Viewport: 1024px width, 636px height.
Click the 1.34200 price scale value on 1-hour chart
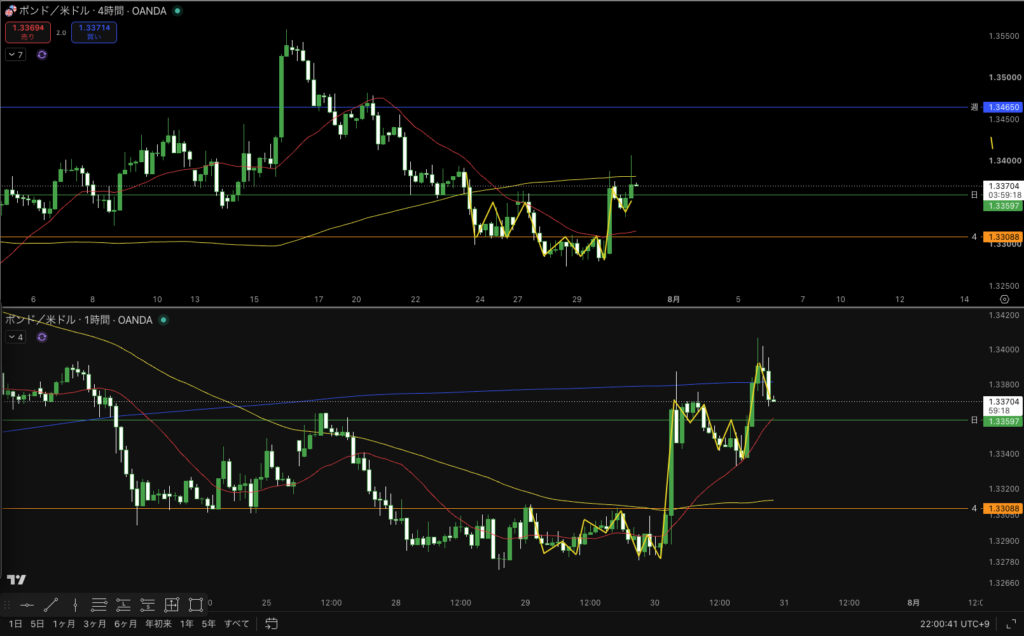pyautogui.click(x=1004, y=315)
